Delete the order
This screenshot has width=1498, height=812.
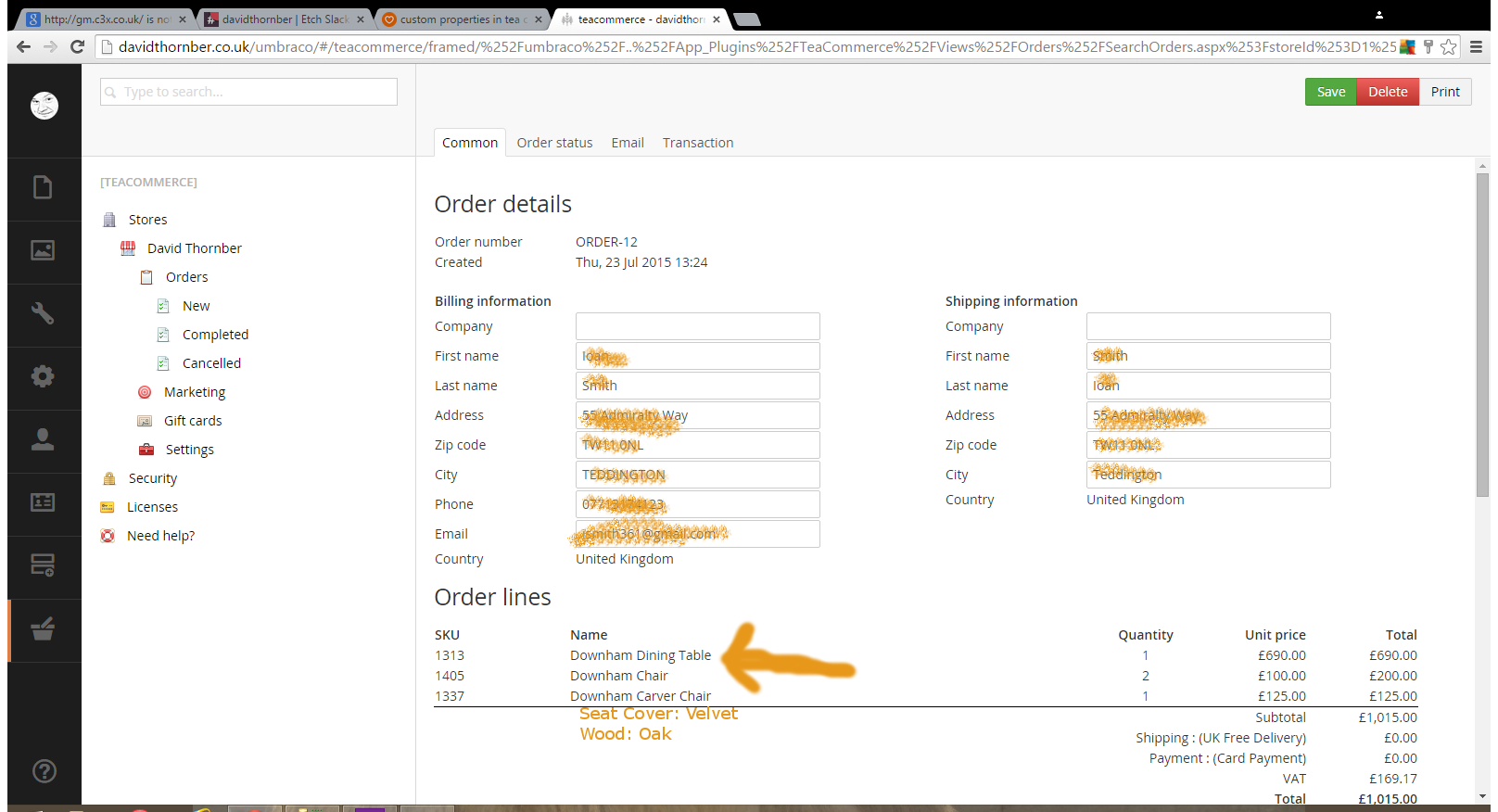click(1388, 92)
